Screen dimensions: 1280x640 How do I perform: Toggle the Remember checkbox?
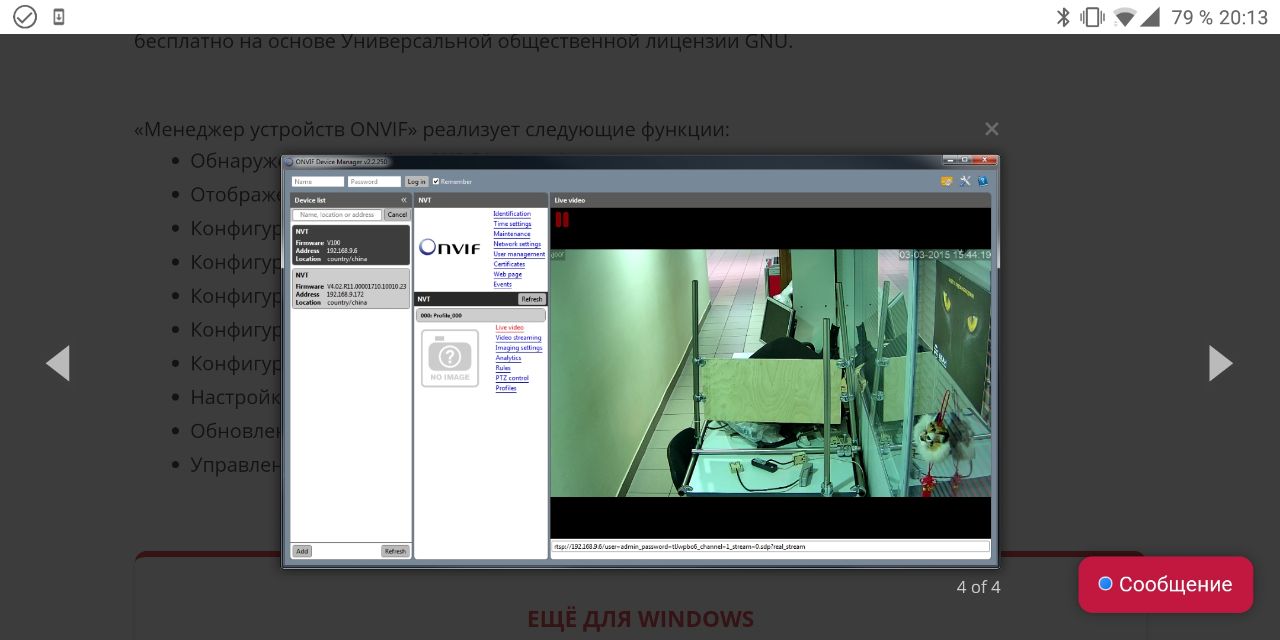click(435, 182)
